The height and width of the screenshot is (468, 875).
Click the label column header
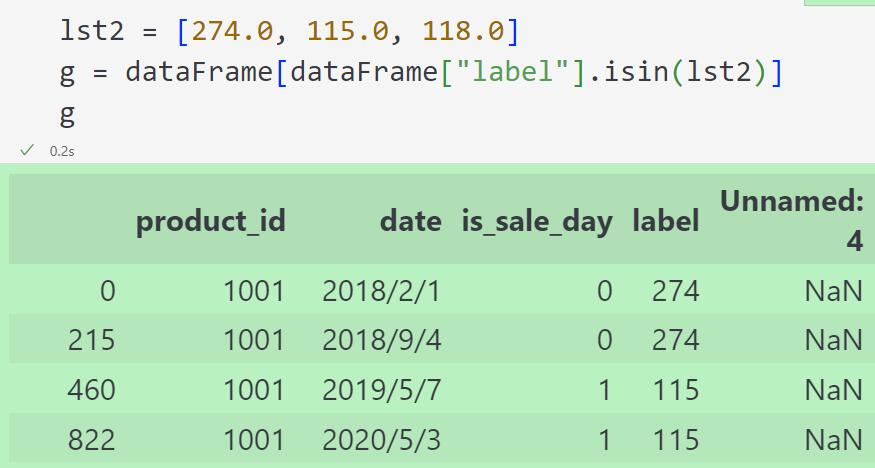666,221
